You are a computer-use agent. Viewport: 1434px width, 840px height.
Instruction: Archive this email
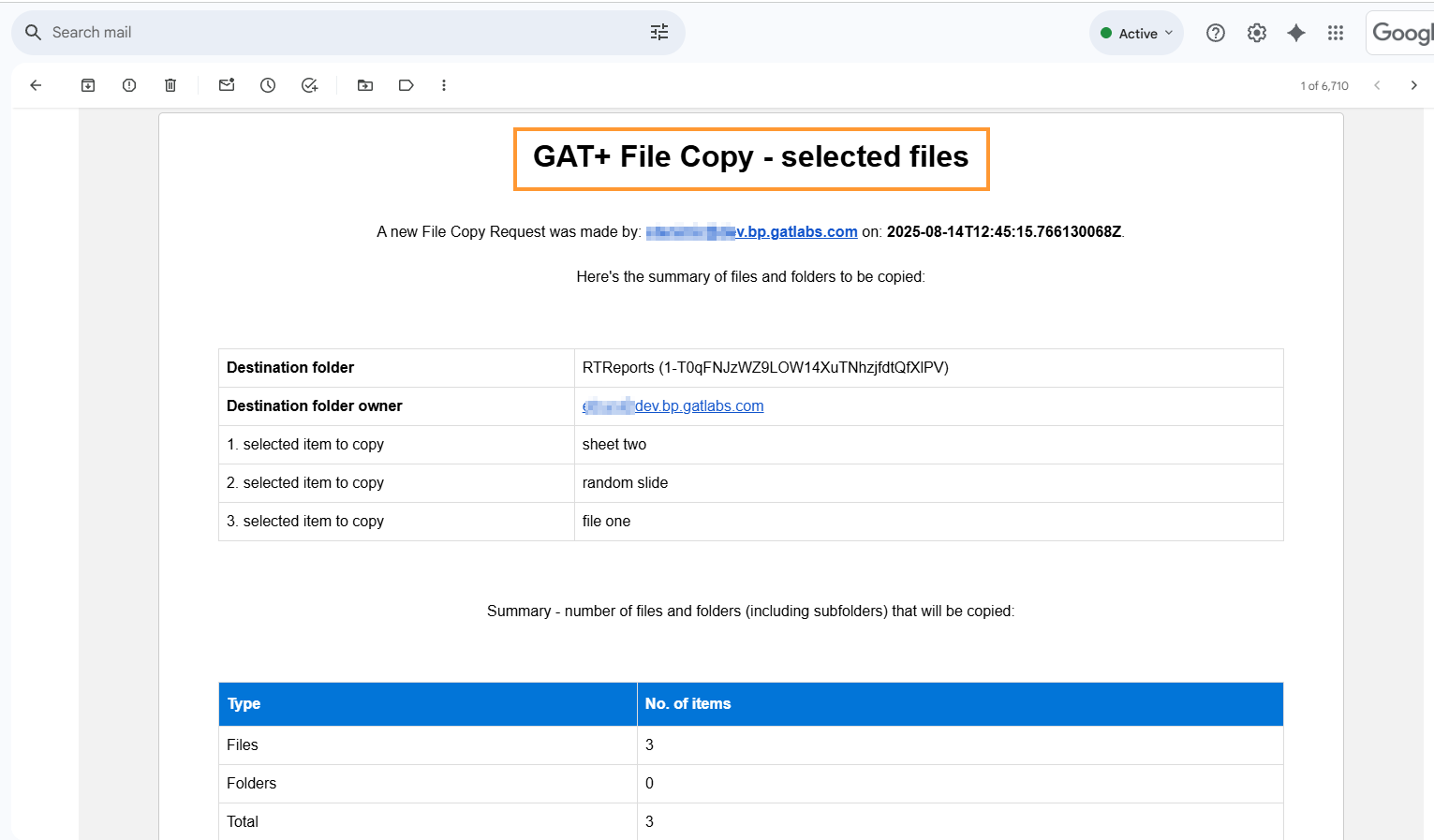[88, 85]
